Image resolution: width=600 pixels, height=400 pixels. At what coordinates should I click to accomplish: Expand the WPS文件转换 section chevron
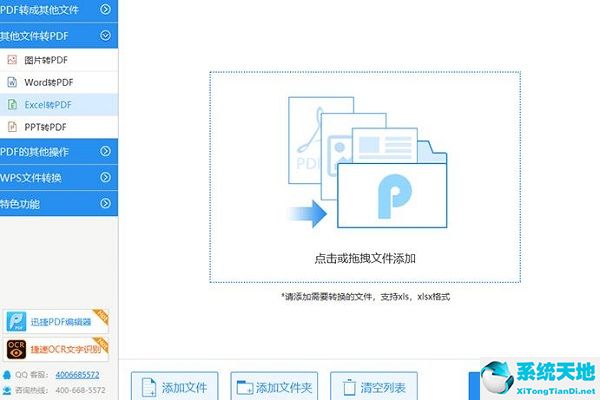tap(105, 177)
